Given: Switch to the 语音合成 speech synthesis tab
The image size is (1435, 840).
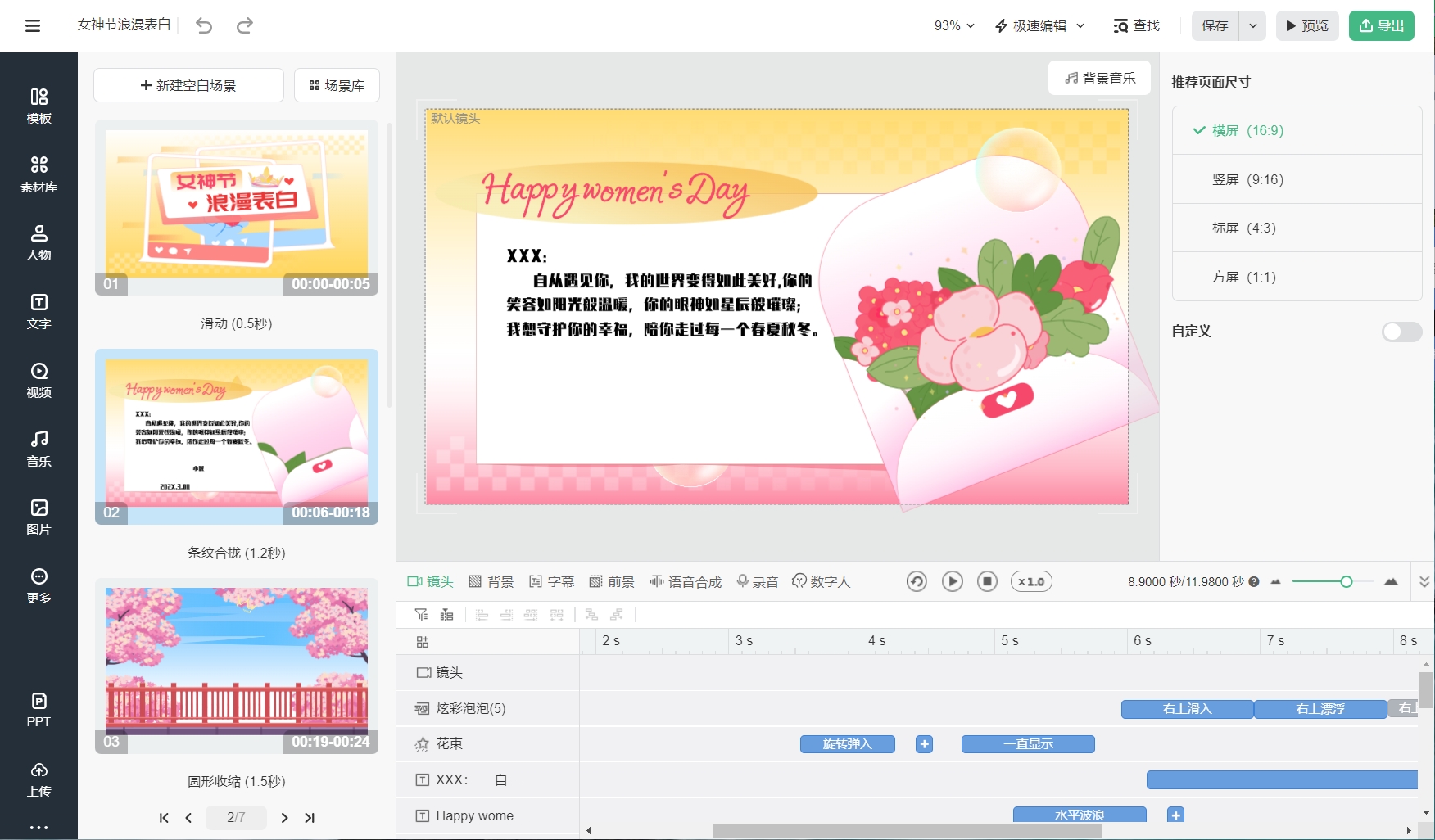Looking at the screenshot, I should pos(686,581).
